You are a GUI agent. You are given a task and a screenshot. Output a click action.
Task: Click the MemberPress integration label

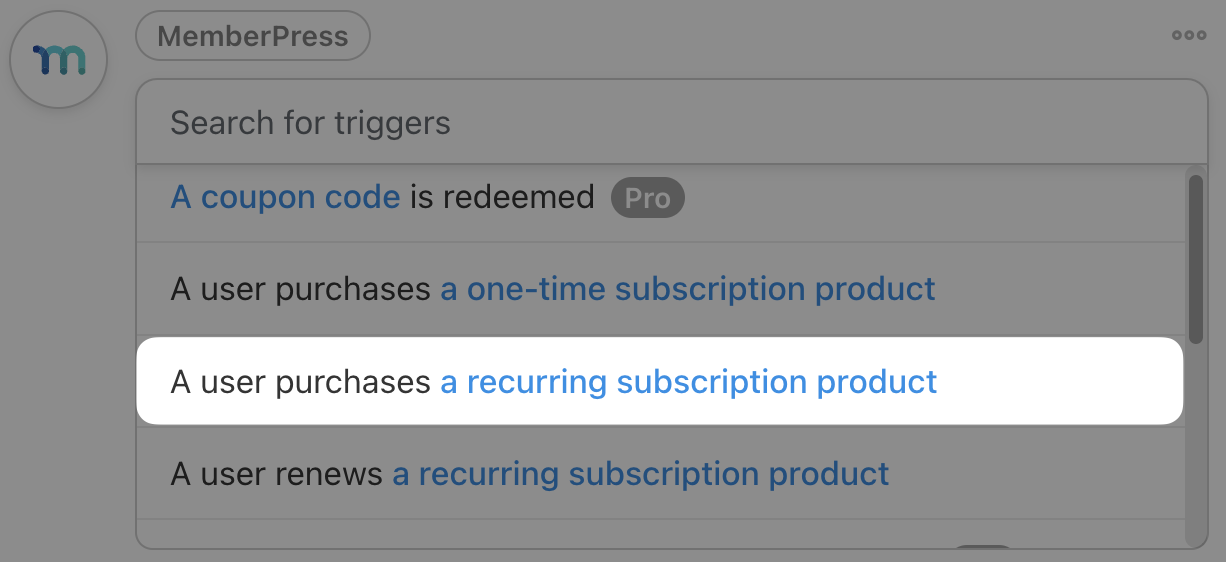253,37
